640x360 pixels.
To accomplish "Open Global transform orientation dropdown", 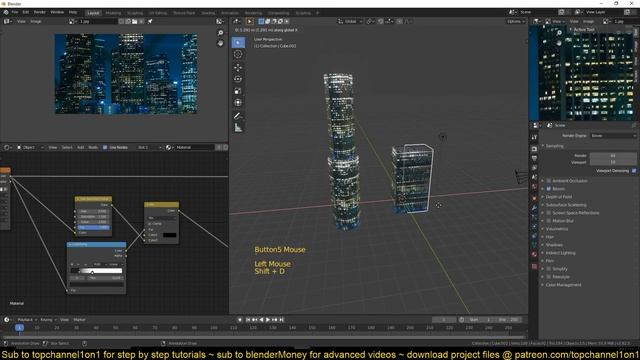I will coord(350,21).
